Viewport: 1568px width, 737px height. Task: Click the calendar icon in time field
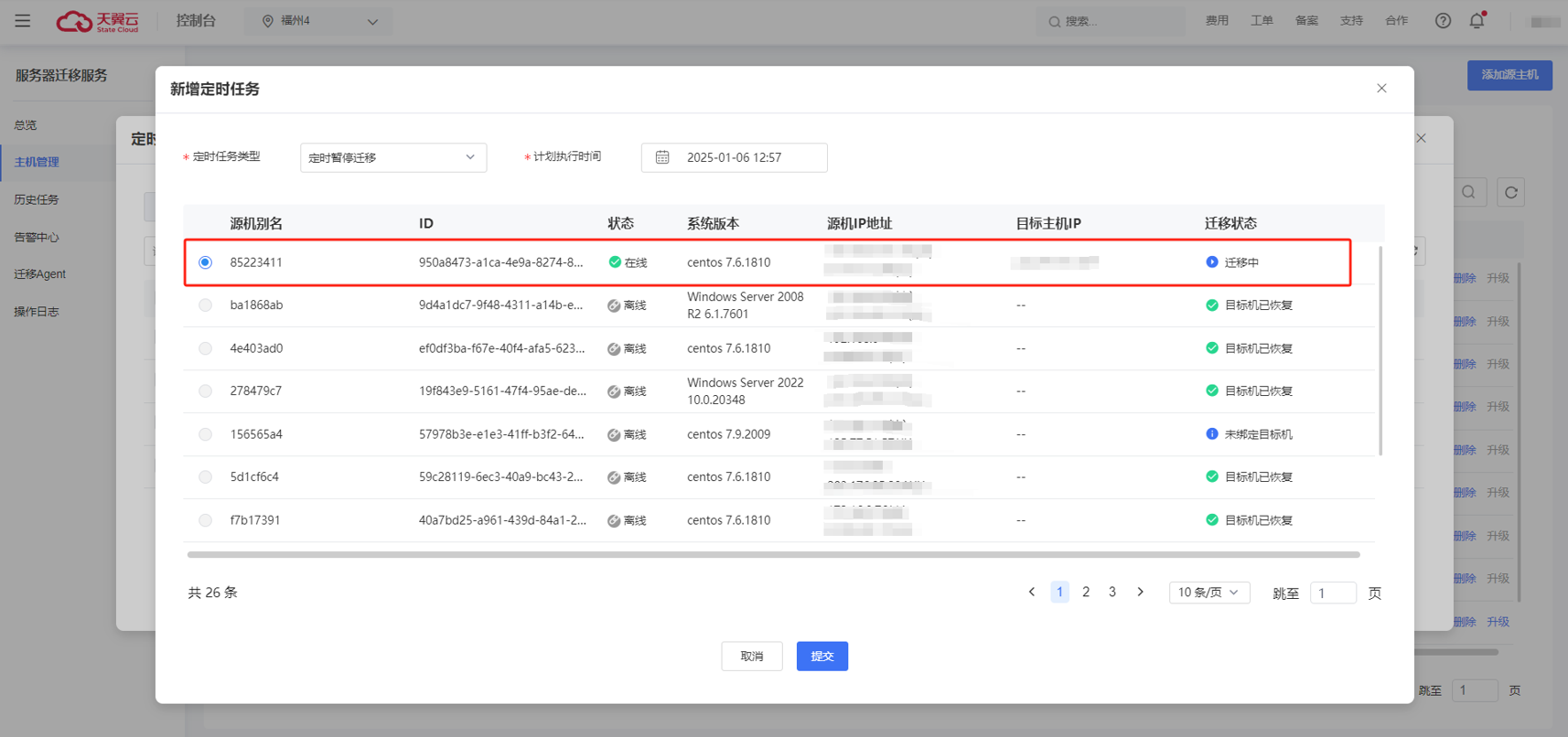(x=662, y=157)
